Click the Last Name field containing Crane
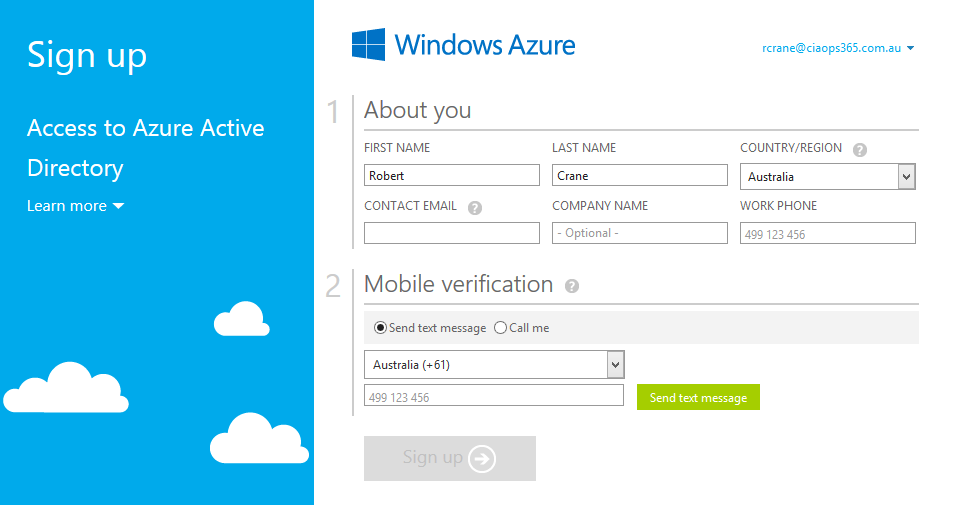 tap(639, 176)
